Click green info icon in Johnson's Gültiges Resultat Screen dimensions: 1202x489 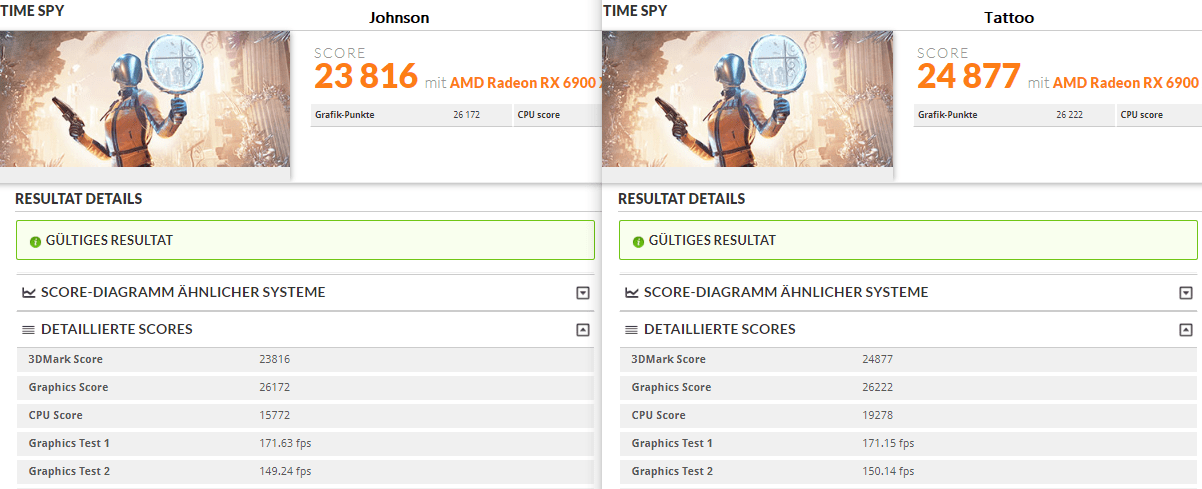coord(35,241)
